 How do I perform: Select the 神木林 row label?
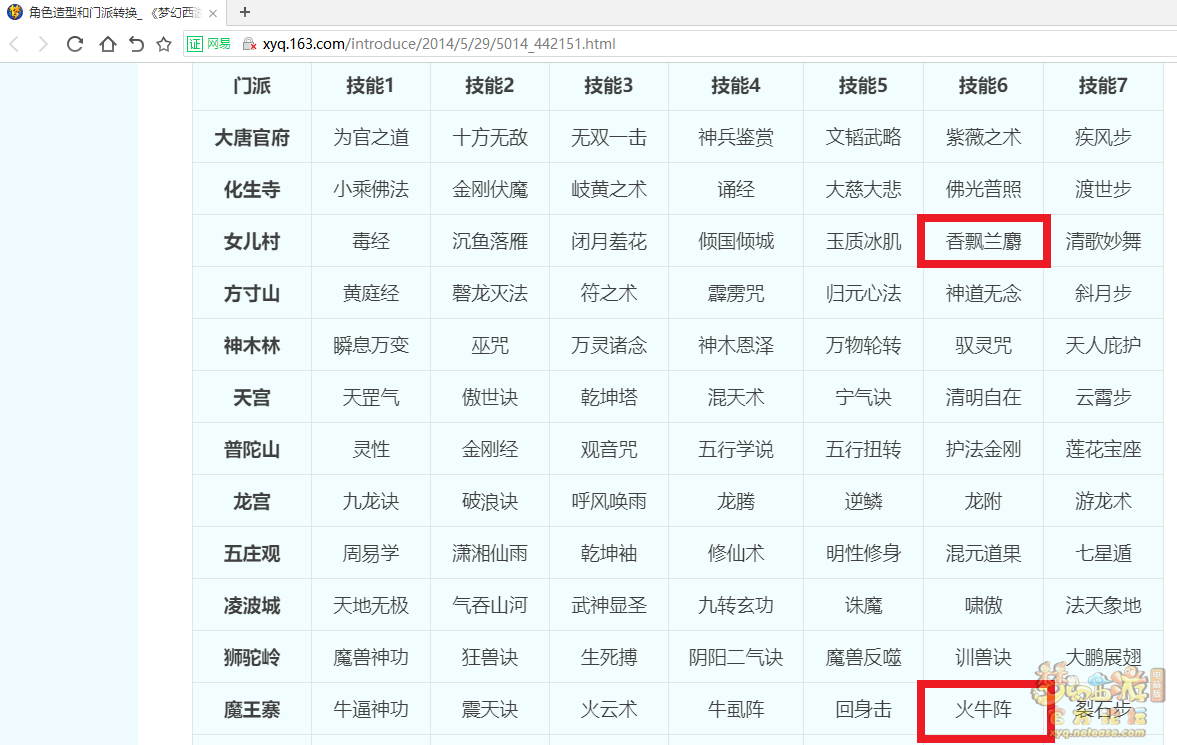(x=252, y=345)
